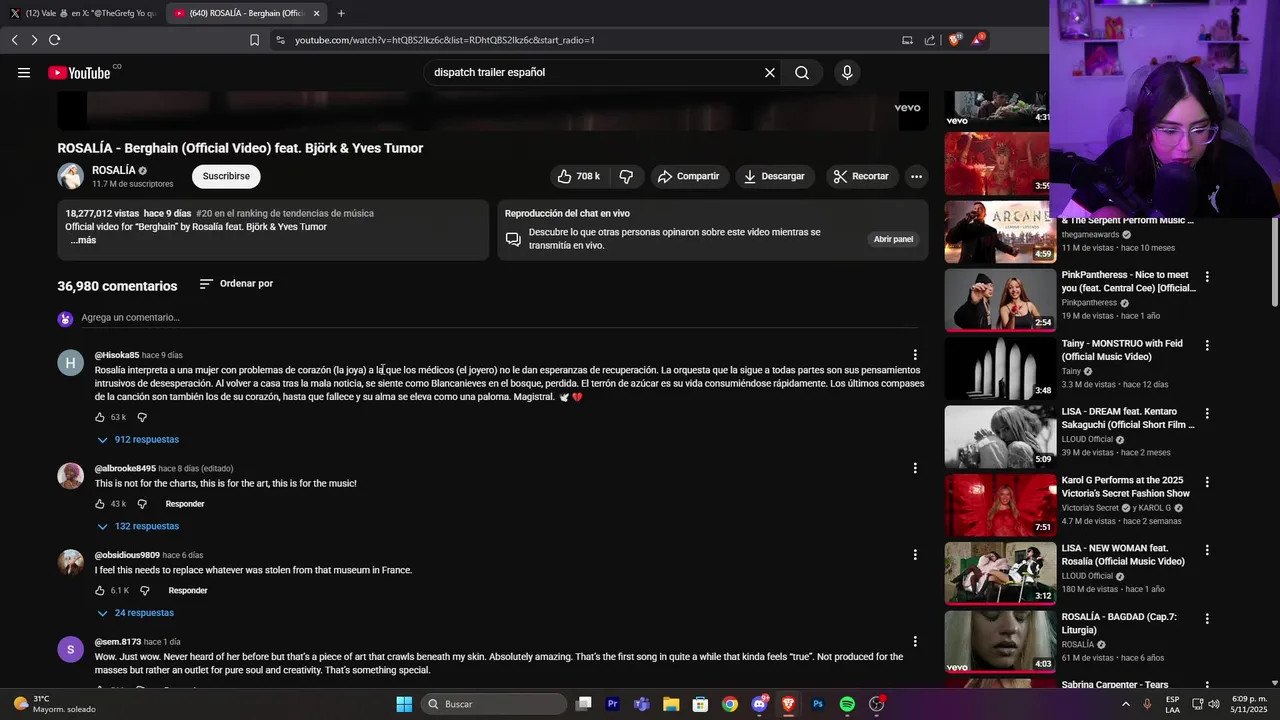Open menu for PinkPantheress Nice to meet you video
This screenshot has width=1280, height=720.
(x=1207, y=276)
